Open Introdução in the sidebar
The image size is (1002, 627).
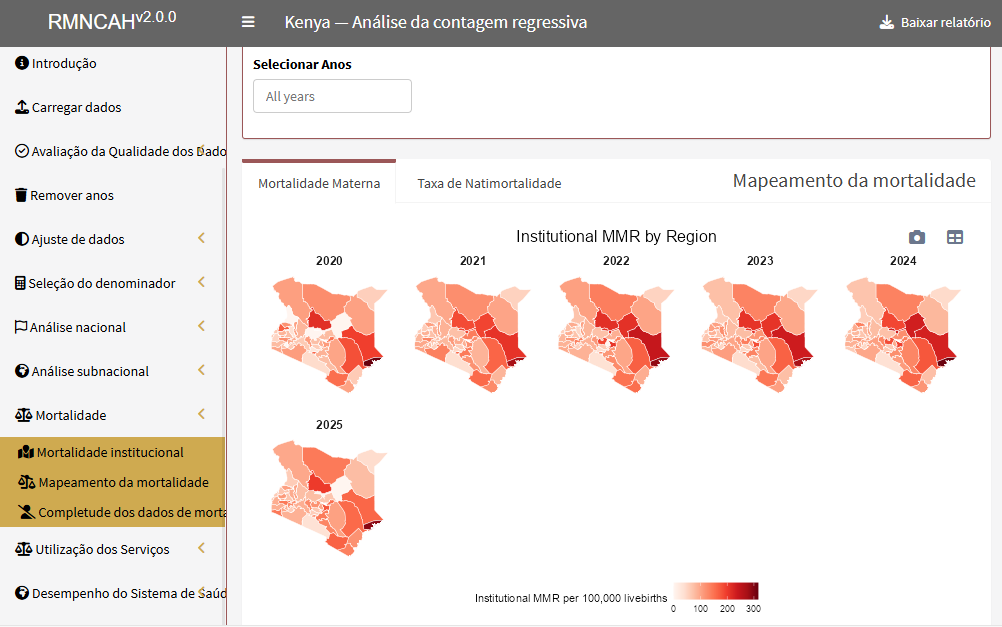(x=112, y=63)
